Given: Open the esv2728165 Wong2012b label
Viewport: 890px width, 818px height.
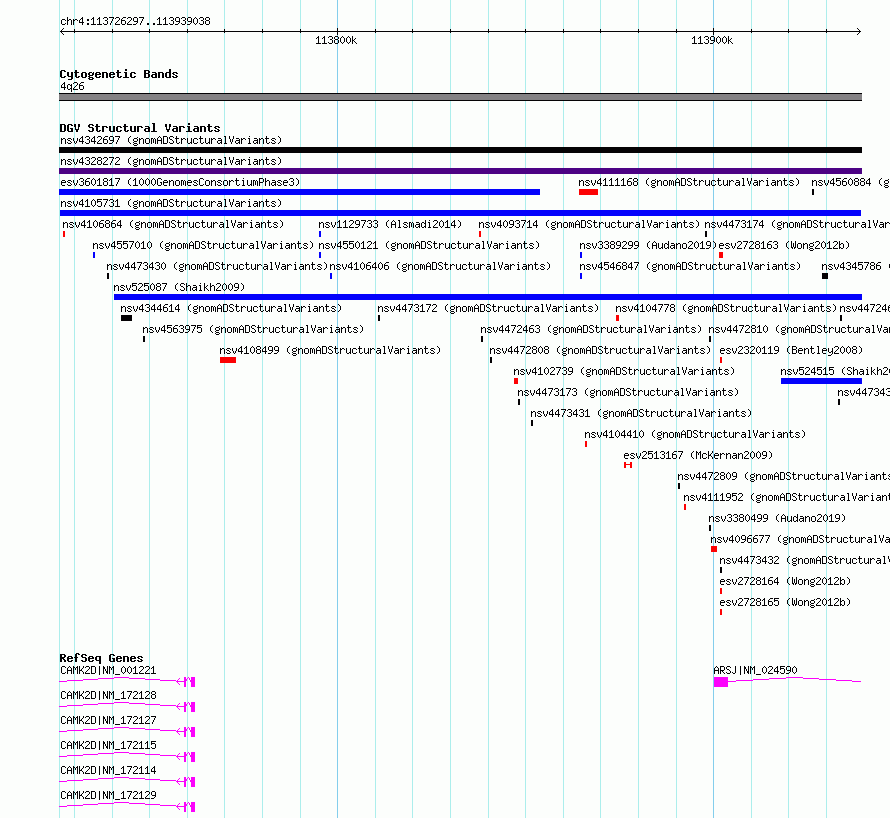Looking at the screenshot, I should pyautogui.click(x=785, y=602).
